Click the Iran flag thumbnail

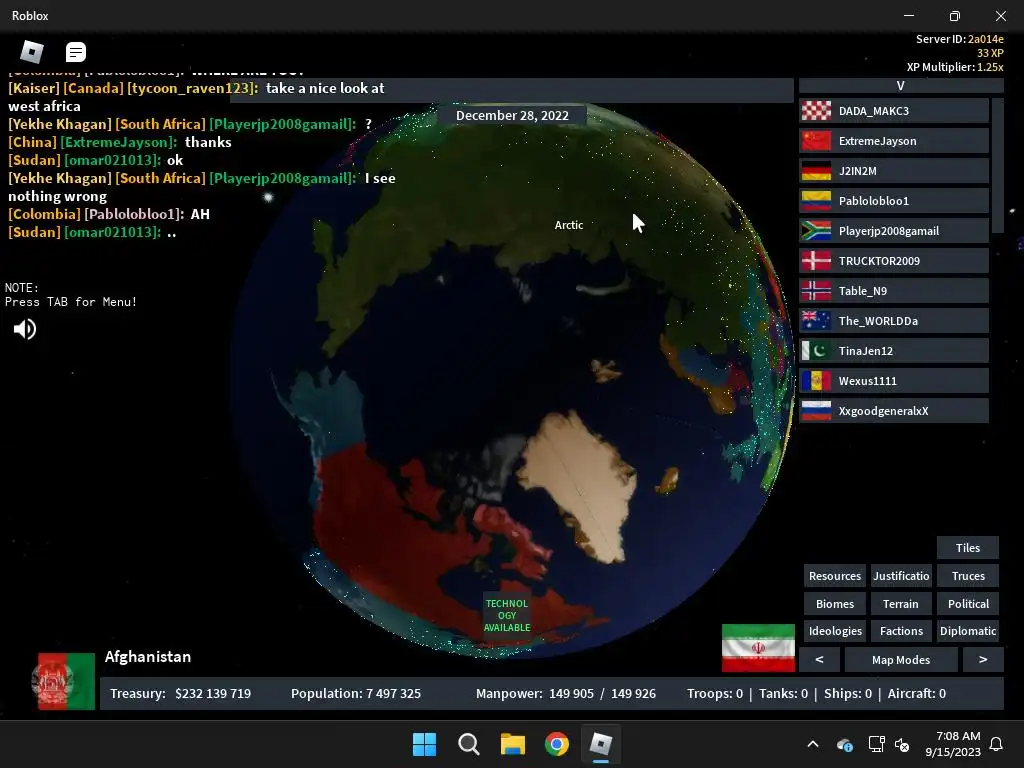tap(758, 647)
